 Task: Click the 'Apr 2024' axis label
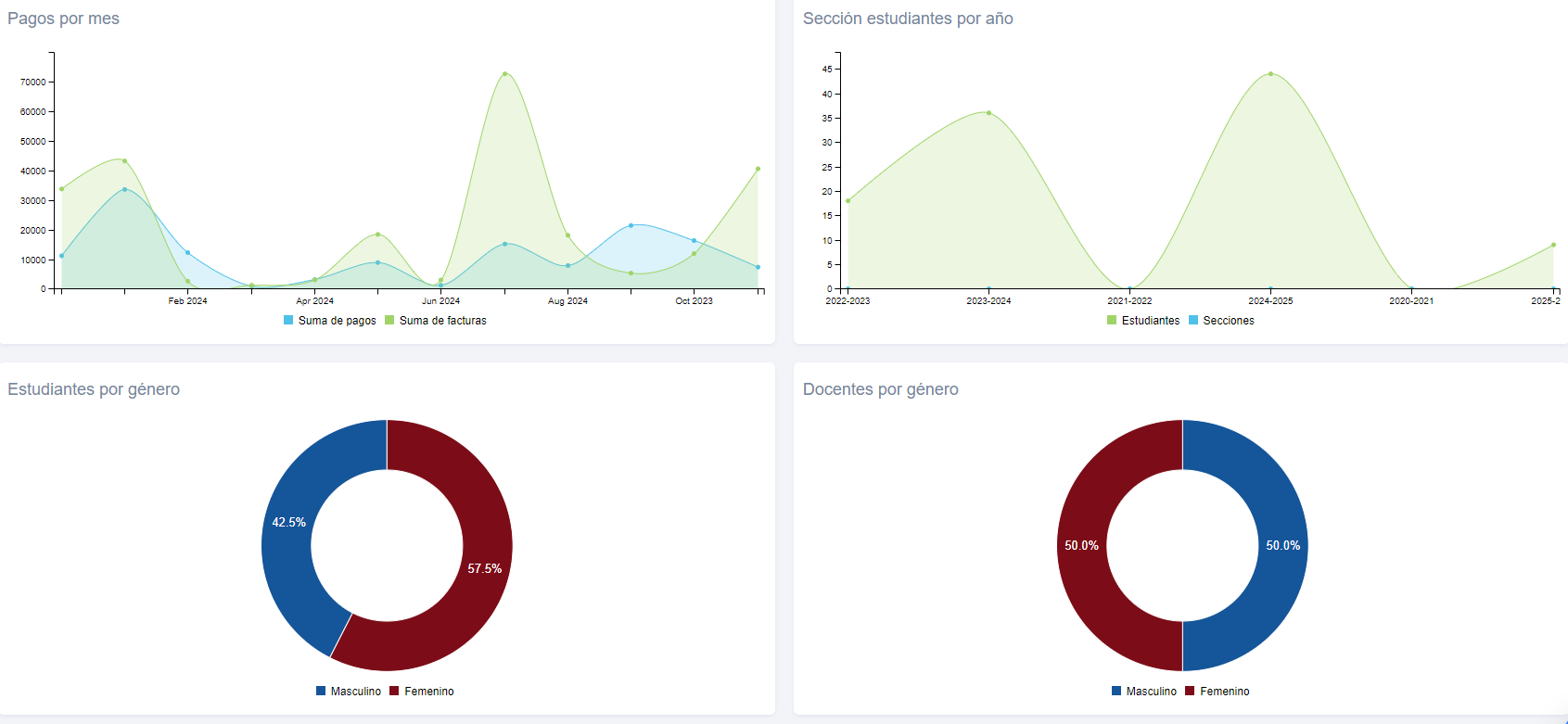pyautogui.click(x=314, y=301)
